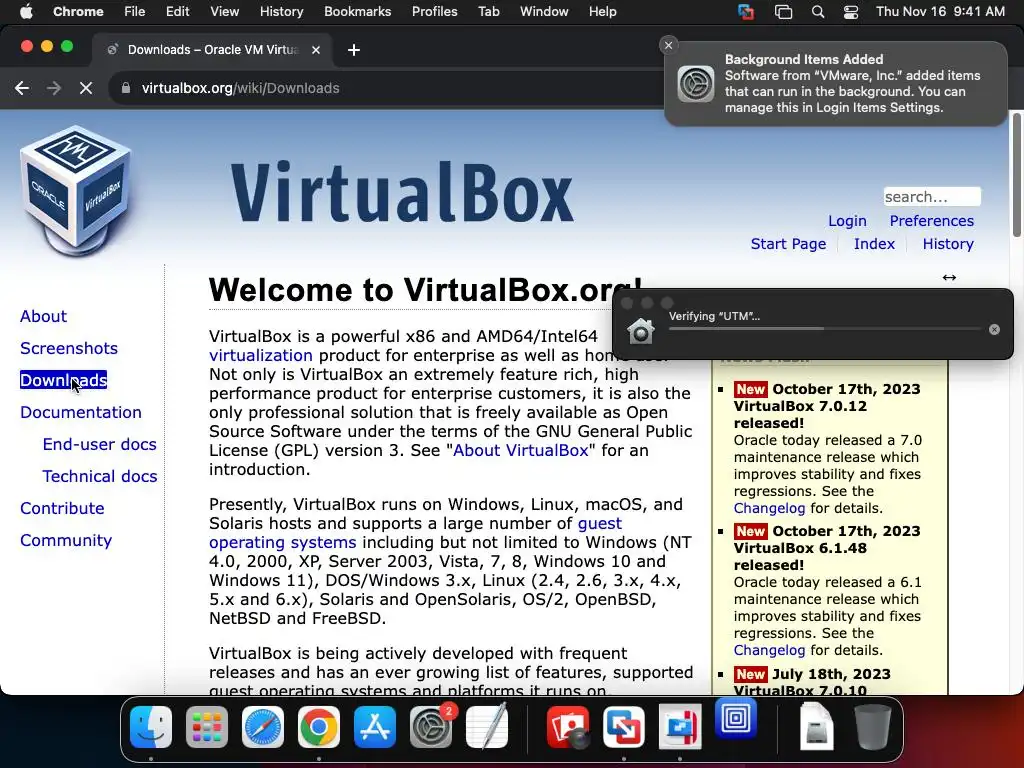Close the Downloads – Oracle VM tab
1024x768 pixels.
(x=315, y=50)
